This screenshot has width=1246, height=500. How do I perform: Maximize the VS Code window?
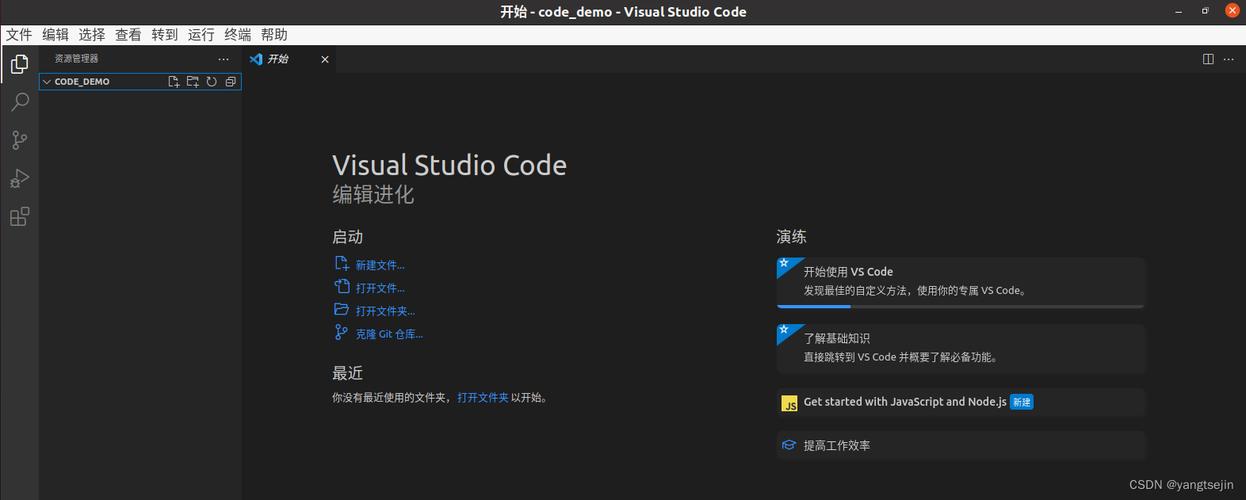pos(1205,11)
